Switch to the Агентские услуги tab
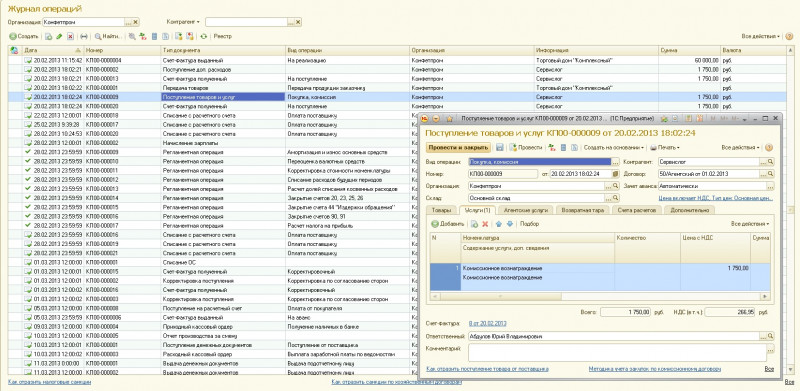This screenshot has height=391, width=800. [526, 210]
